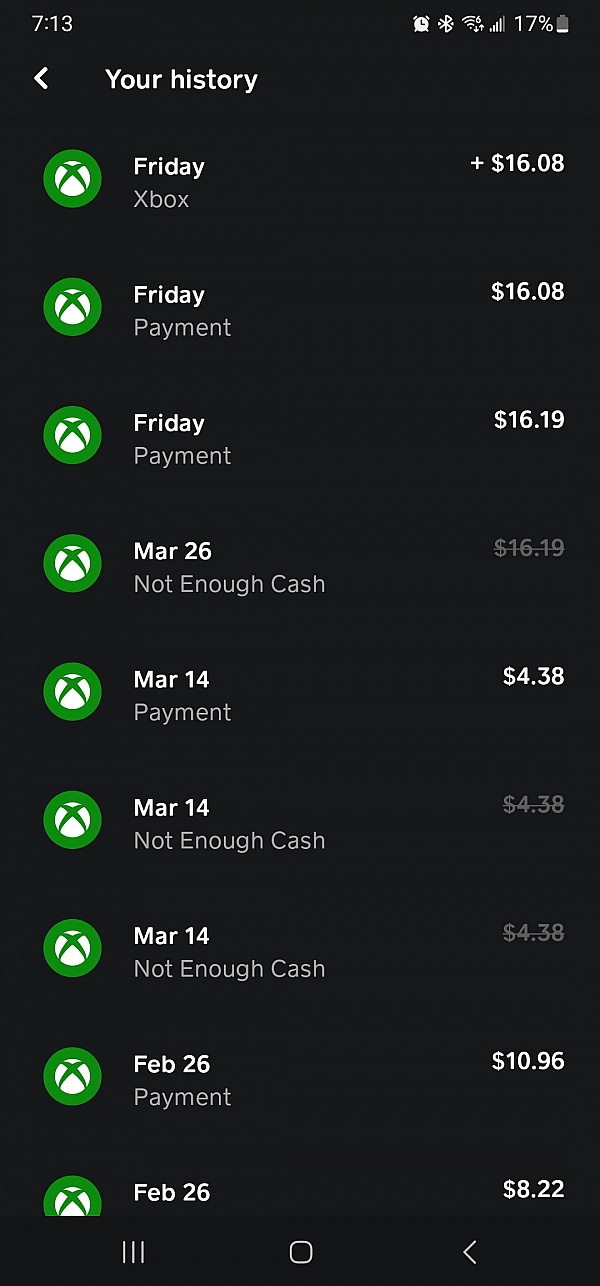
Task: Open the alarm icon in status bar
Action: (x=421, y=24)
